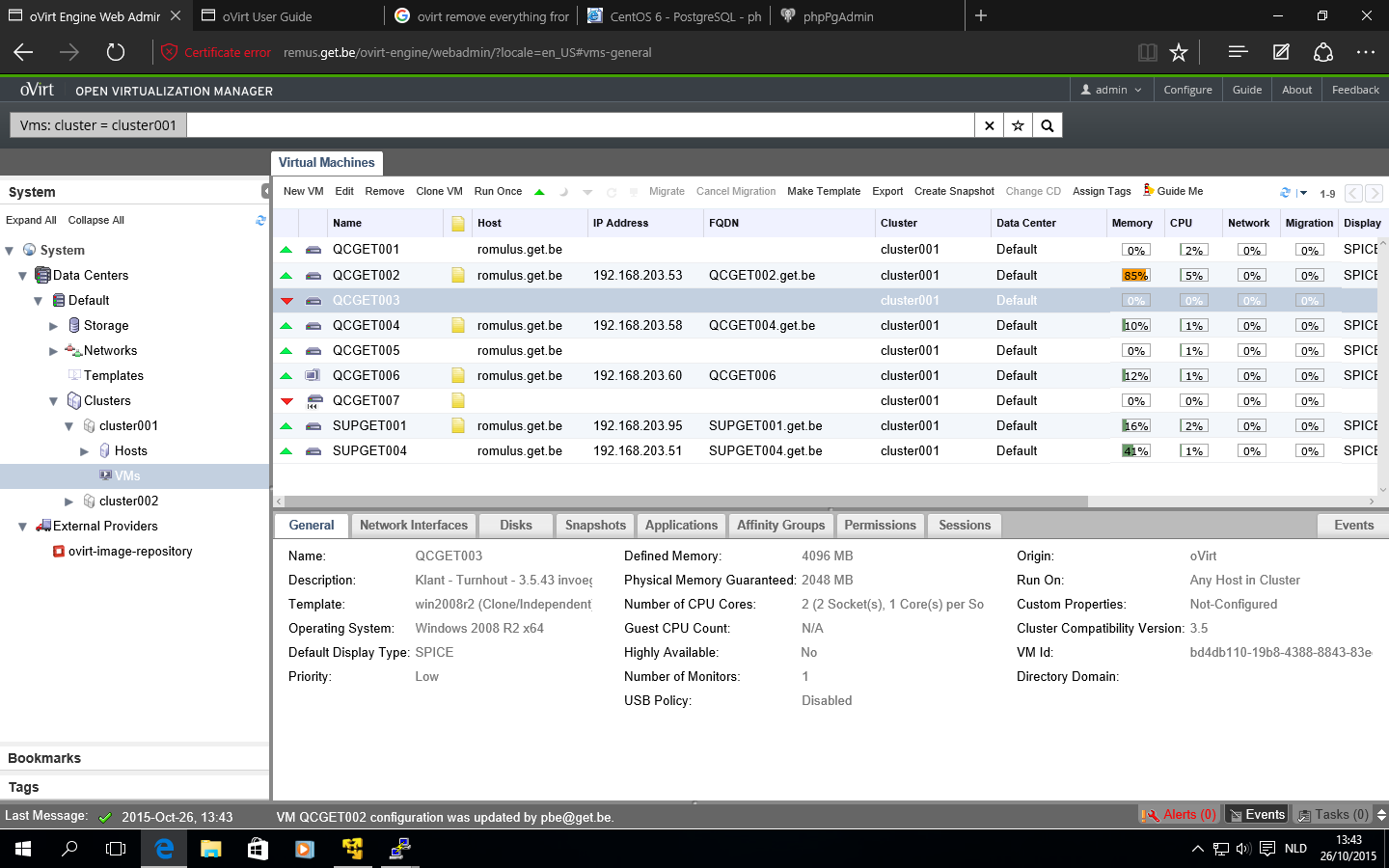The image size is (1389, 868).
Task: Click the Storage database icon in tree
Action: coord(74,326)
